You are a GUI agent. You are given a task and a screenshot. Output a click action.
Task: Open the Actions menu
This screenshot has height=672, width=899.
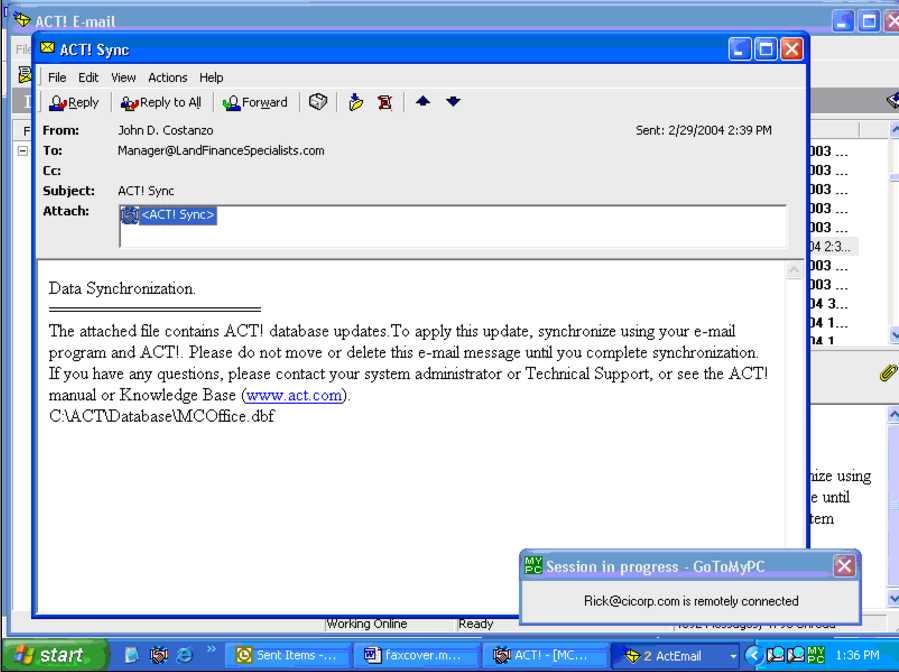pyautogui.click(x=167, y=77)
